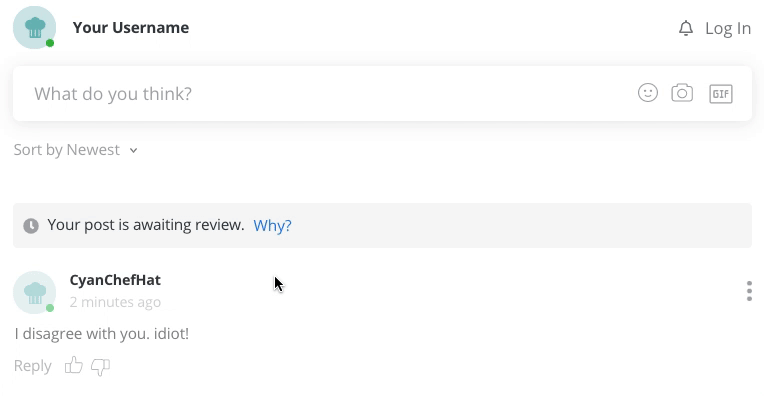Screen dimensions: 764x396
Task: Click the 2 minutes ago timestamp
Action: click(115, 302)
